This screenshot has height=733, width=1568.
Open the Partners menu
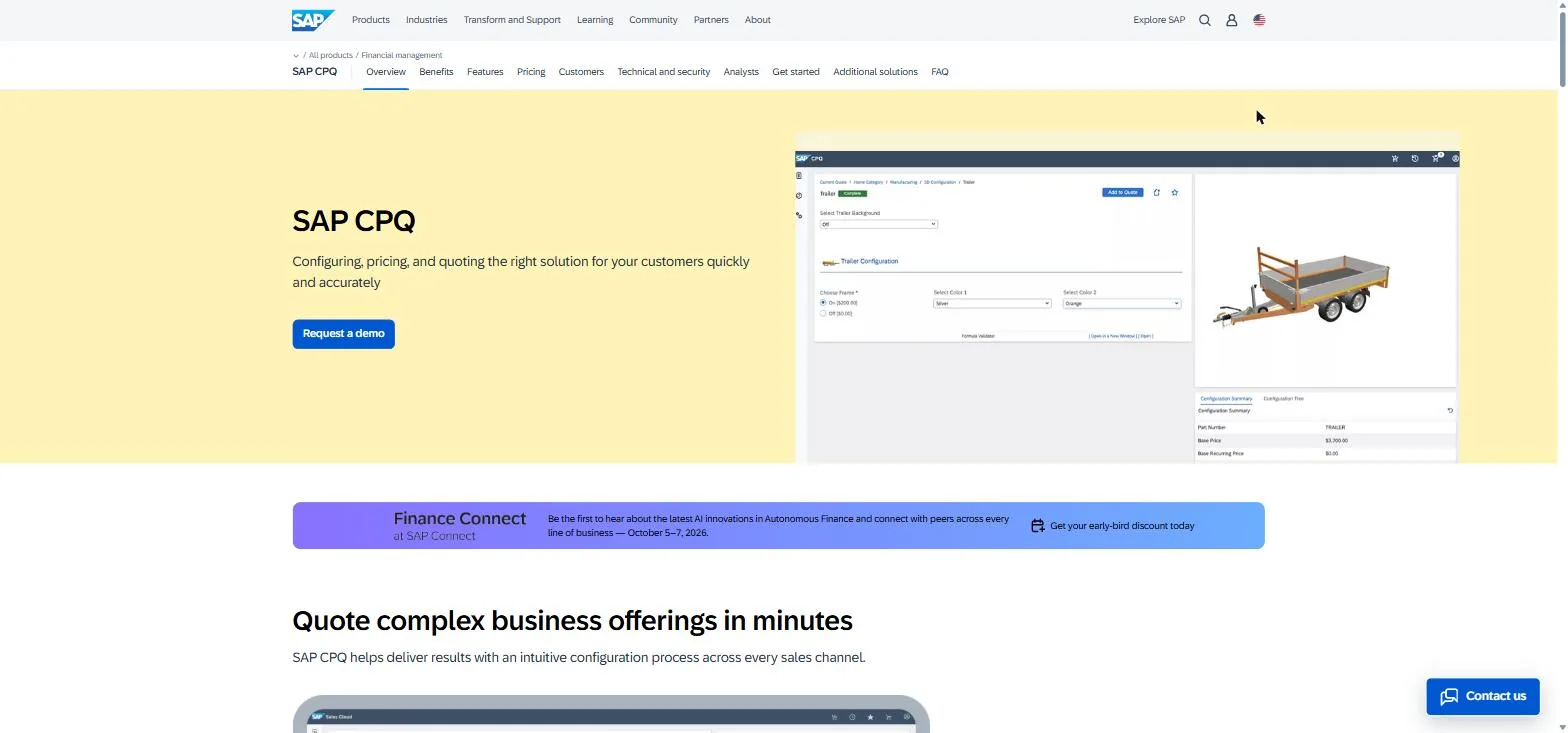click(x=711, y=20)
